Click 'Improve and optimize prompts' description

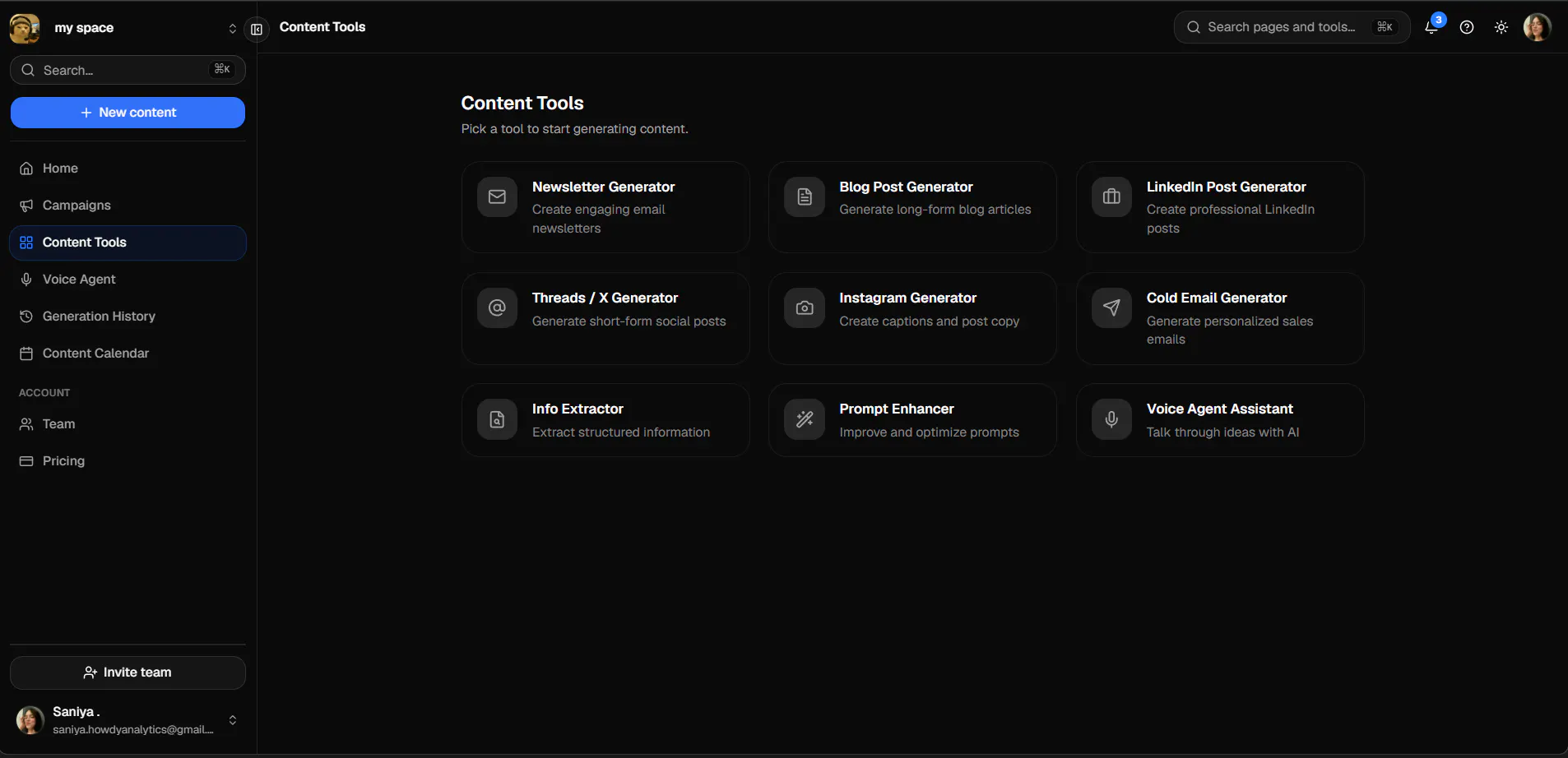pyautogui.click(x=929, y=432)
